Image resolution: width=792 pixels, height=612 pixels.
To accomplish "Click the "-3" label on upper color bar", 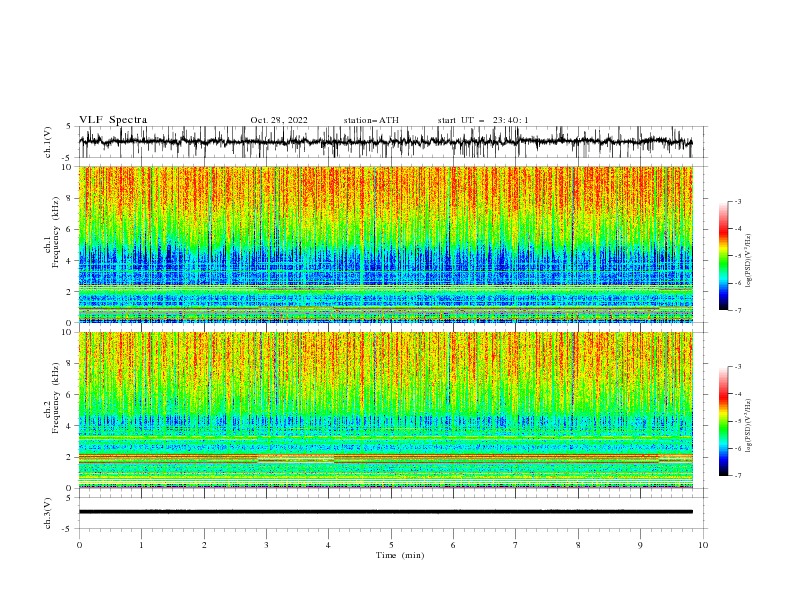I will (738, 201).
